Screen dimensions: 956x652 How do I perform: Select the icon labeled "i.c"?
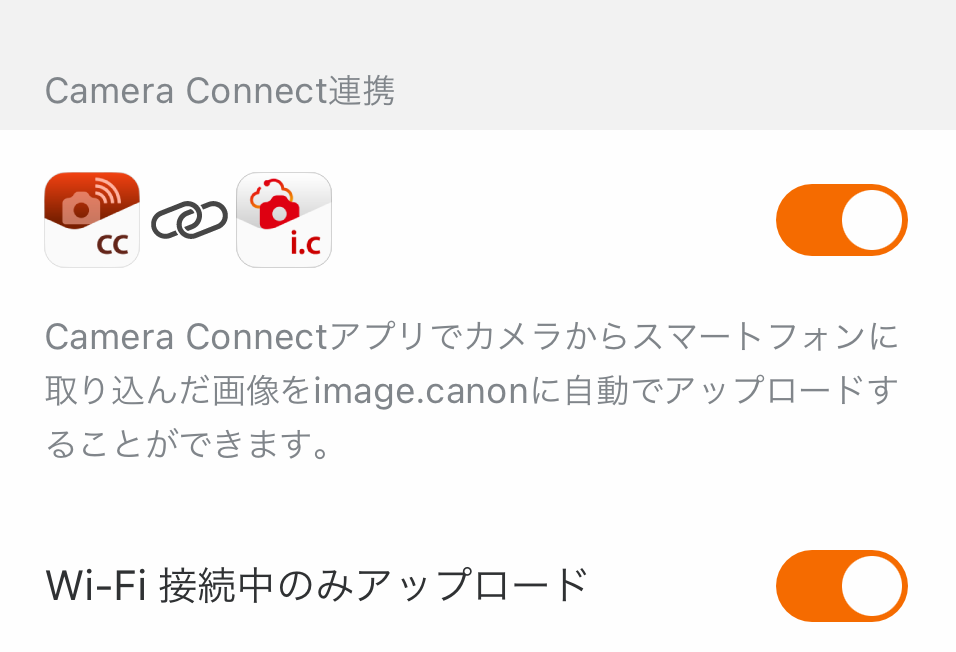[284, 222]
